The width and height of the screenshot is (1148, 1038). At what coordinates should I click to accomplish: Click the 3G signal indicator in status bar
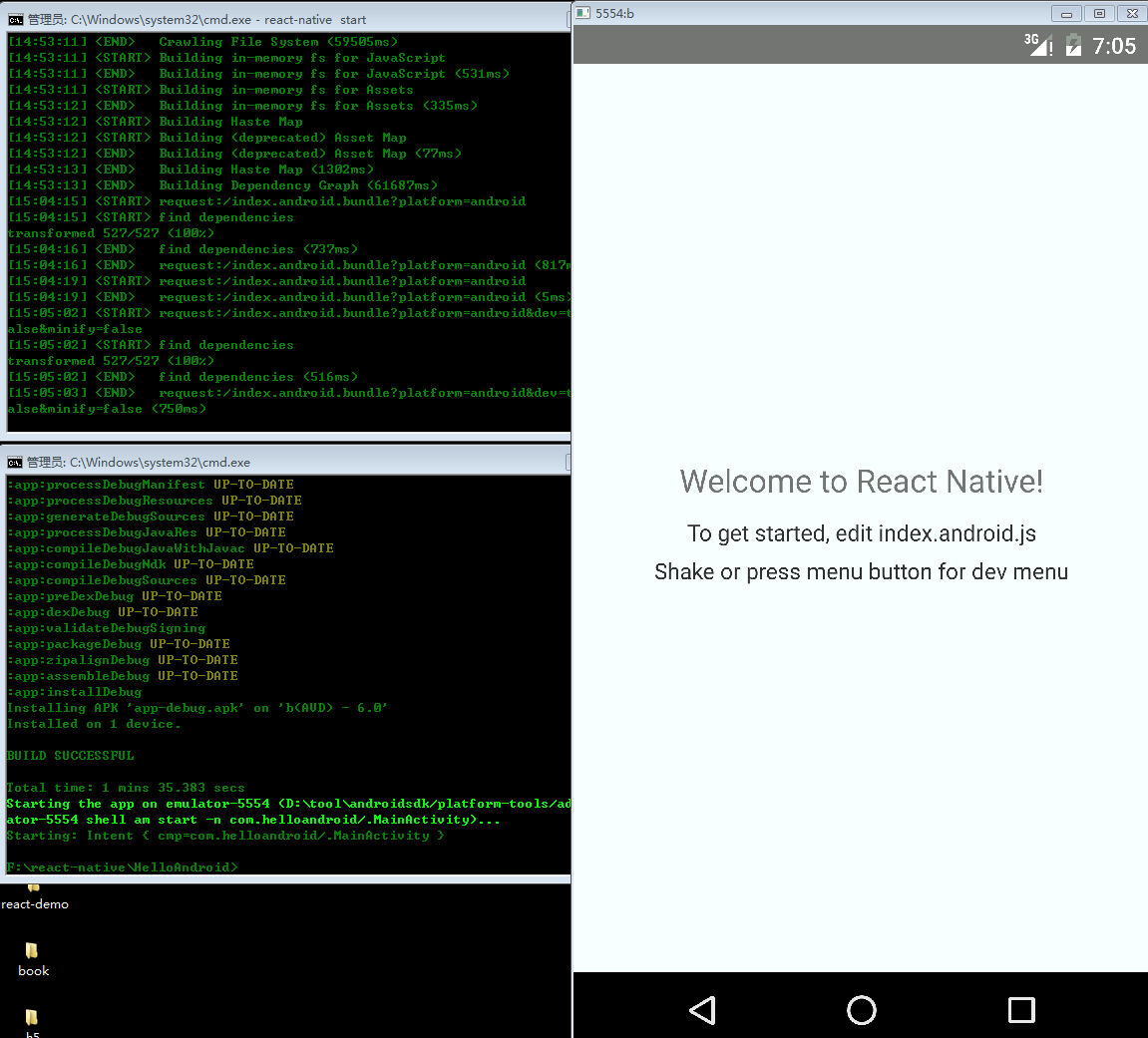(1038, 45)
